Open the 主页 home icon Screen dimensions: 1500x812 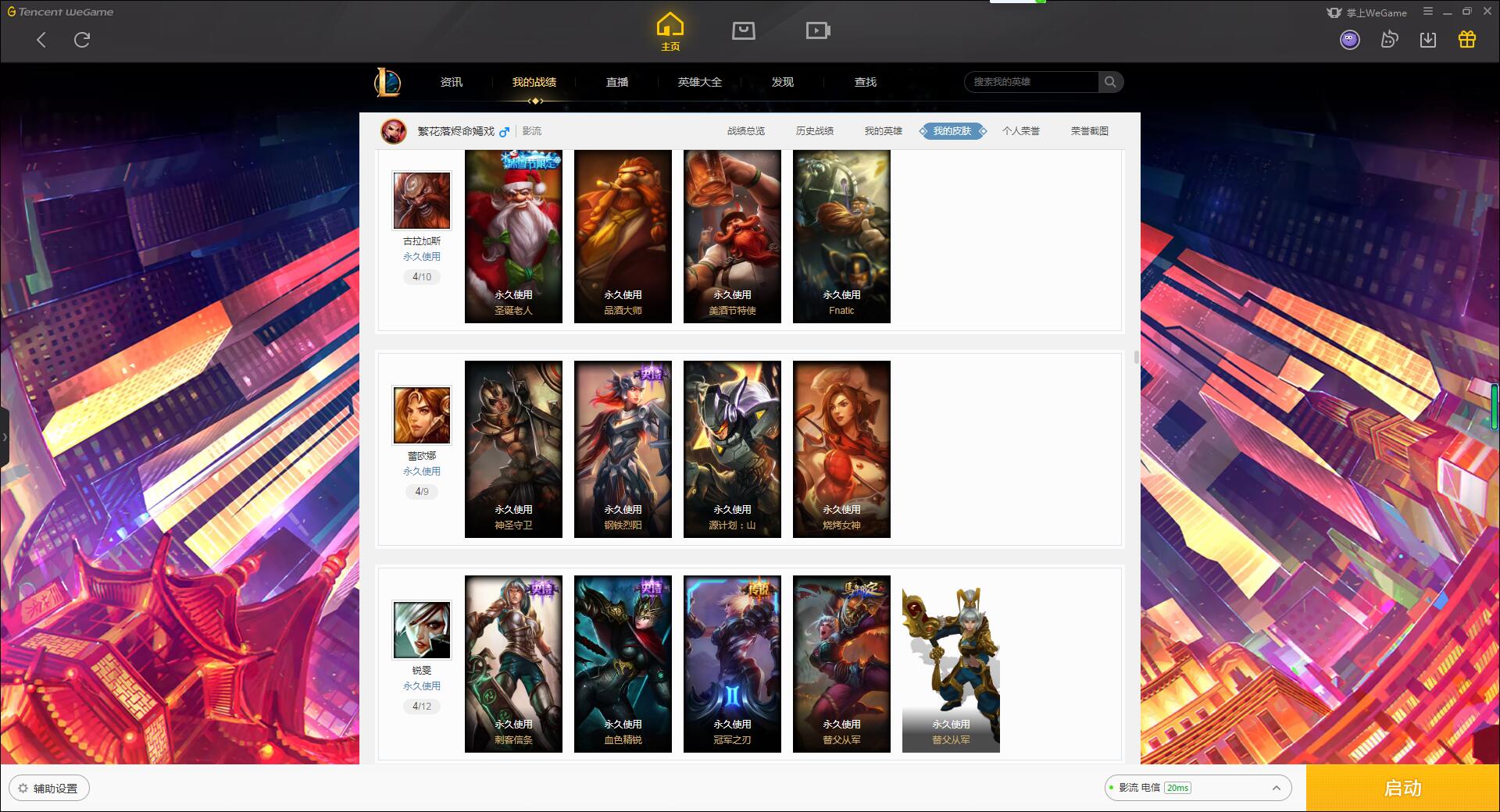tap(670, 32)
